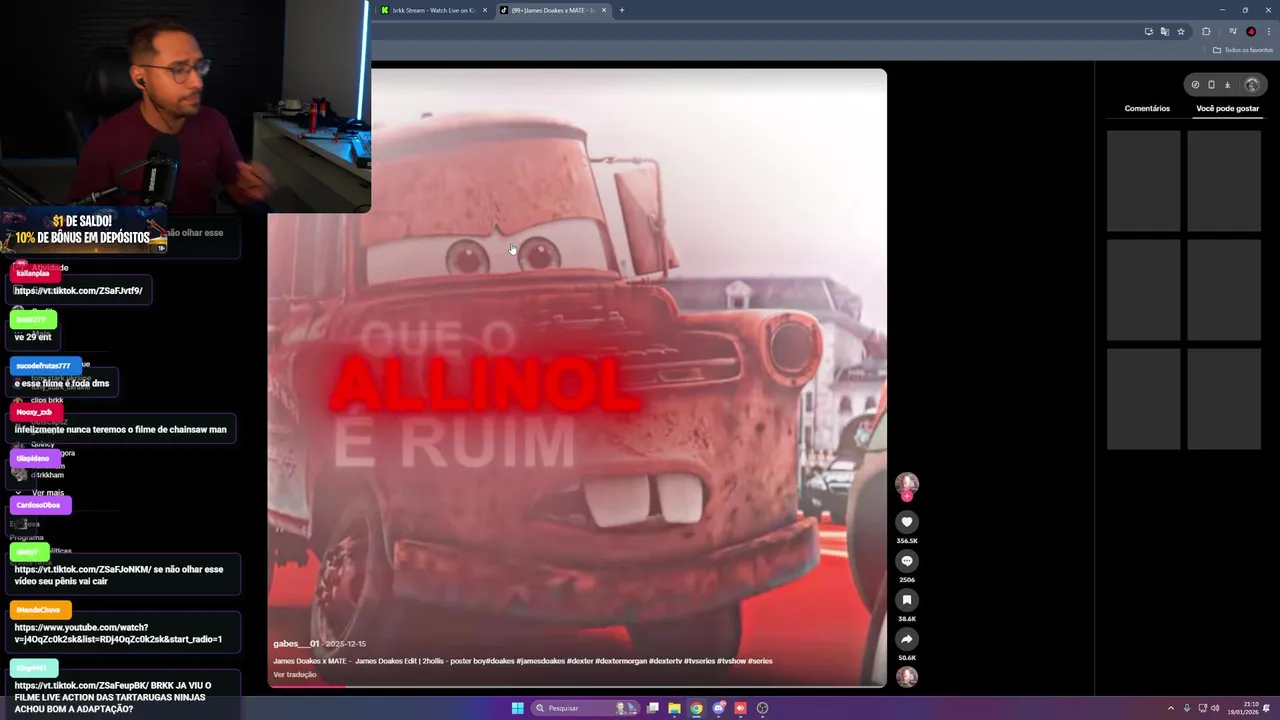Open the gabes__01 username link
Image resolution: width=1280 pixels, height=720 pixels.
point(297,644)
